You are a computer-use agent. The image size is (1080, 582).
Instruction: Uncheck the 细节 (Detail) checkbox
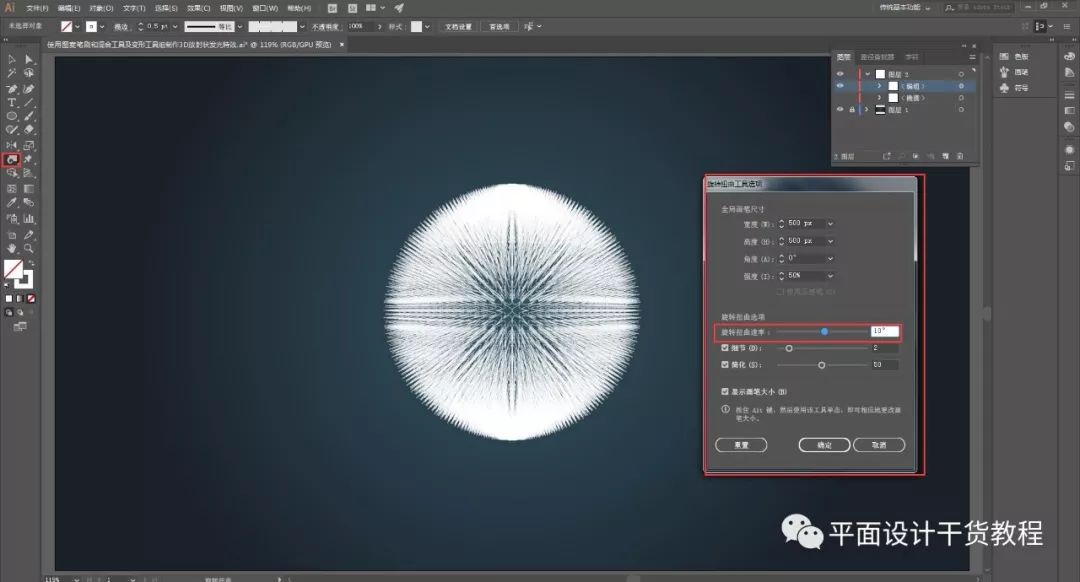tap(725, 348)
